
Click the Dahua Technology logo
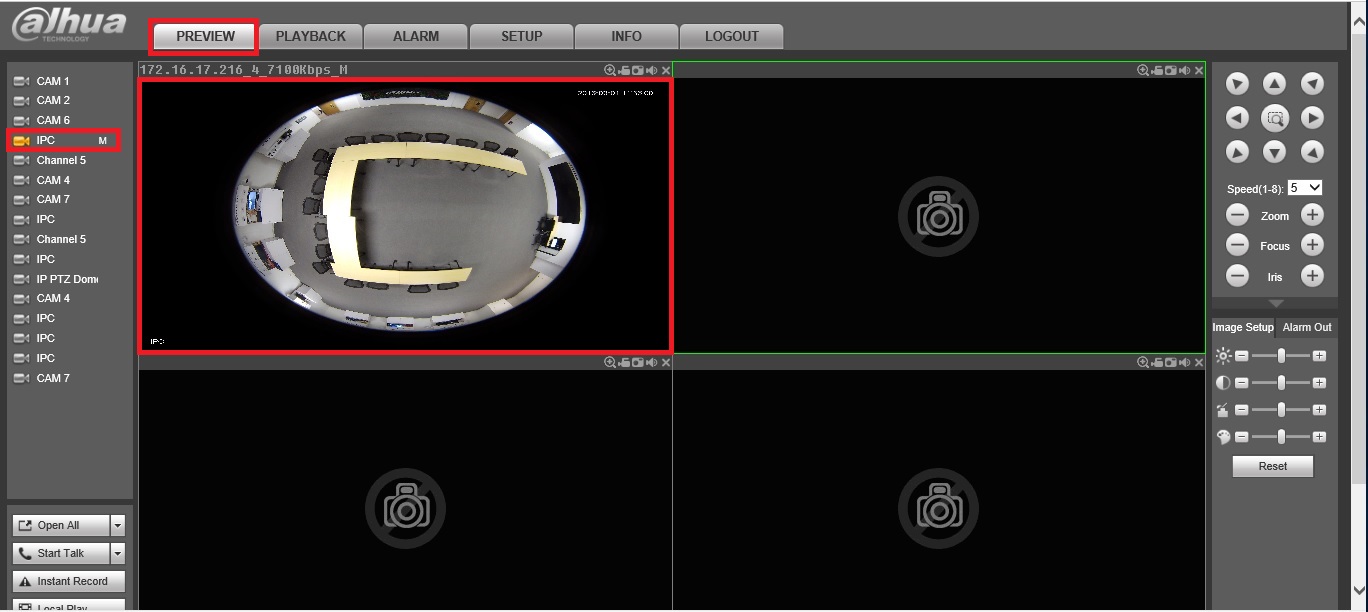[68, 25]
